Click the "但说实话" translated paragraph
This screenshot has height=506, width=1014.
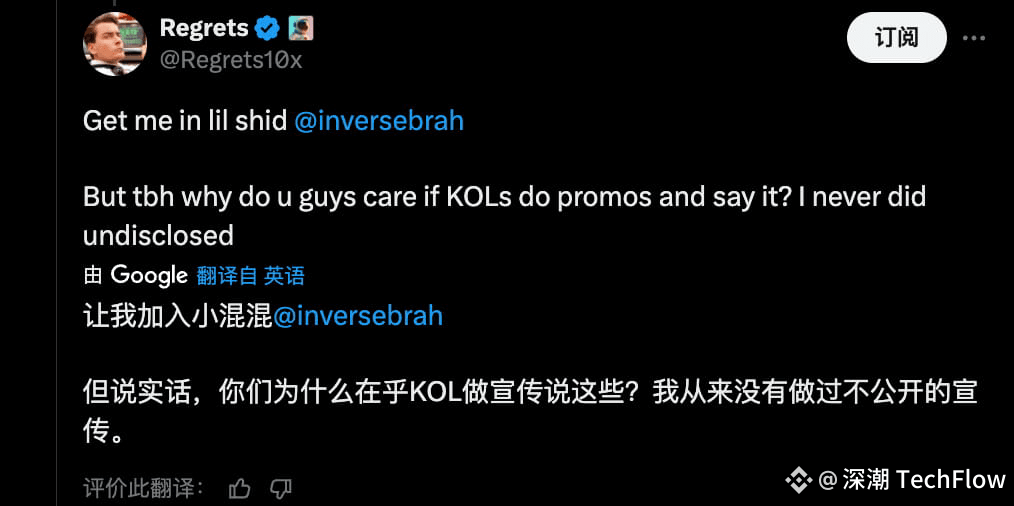pyautogui.click(x=530, y=412)
